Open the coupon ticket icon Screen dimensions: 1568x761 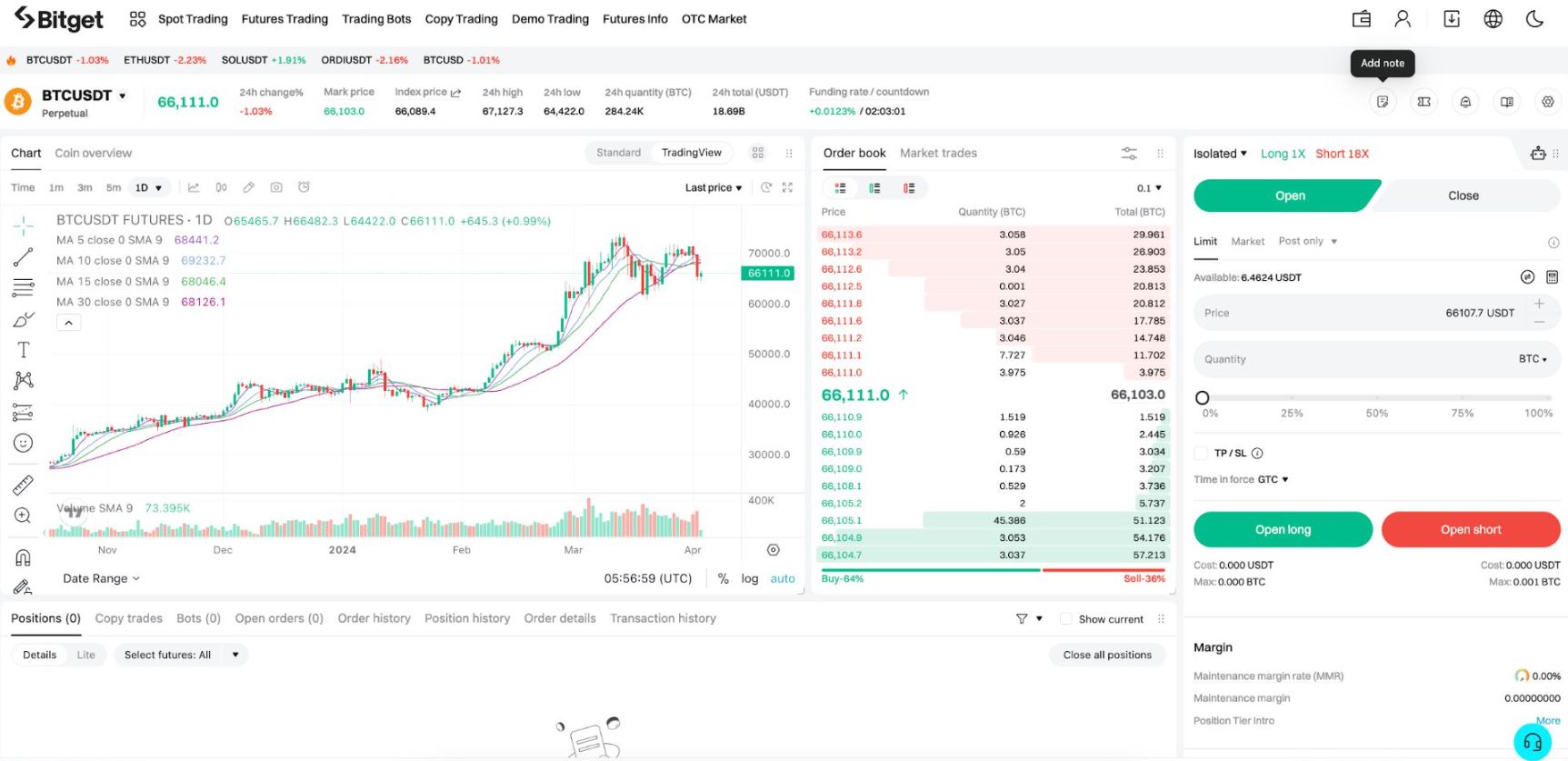(1424, 102)
